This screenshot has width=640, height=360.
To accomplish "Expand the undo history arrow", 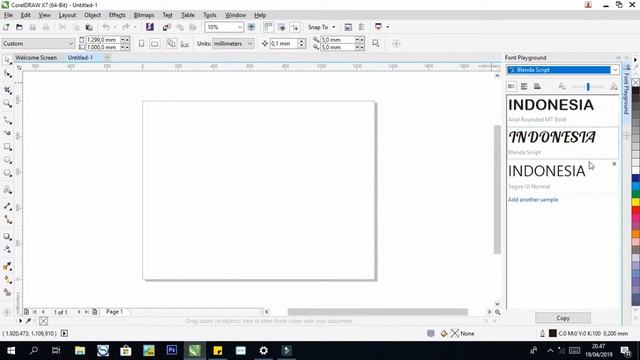I will 115,27.
